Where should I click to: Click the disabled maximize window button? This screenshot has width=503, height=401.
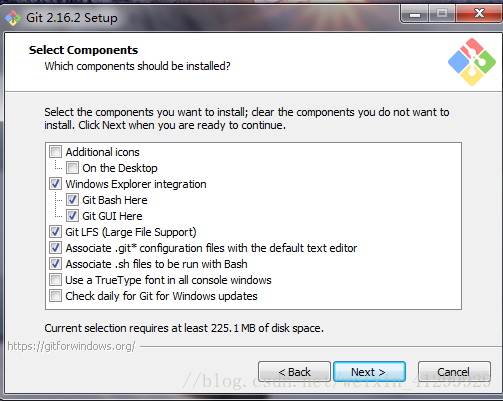[x=442, y=14]
